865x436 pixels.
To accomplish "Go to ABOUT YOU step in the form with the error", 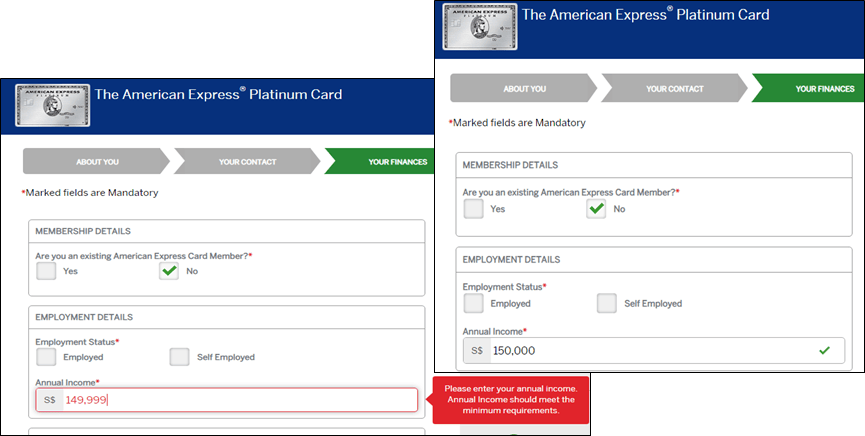I will pyautogui.click(x=96, y=161).
